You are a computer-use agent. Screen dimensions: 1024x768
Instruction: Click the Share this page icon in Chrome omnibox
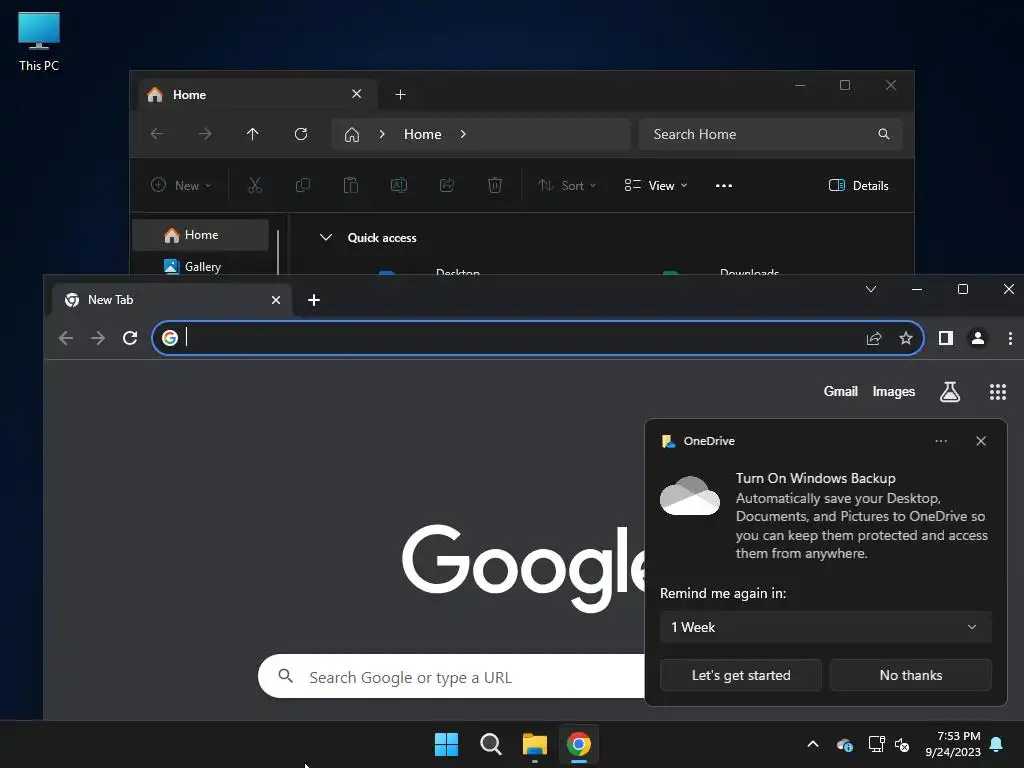[x=874, y=338]
